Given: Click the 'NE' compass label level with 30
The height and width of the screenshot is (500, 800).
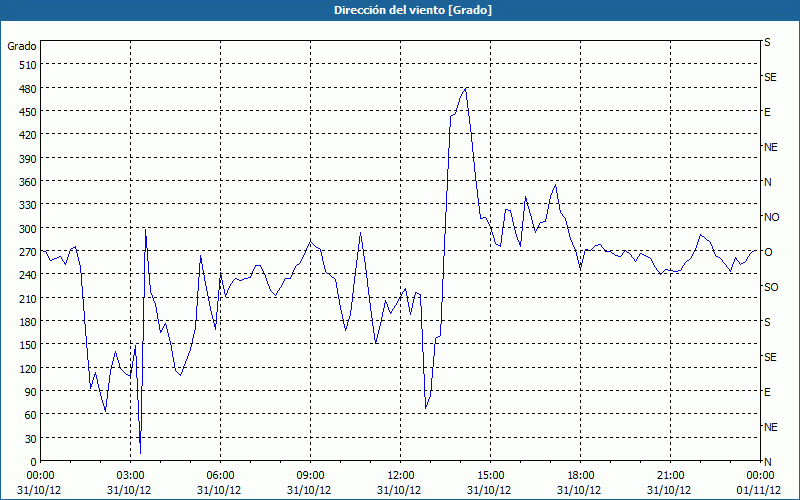Looking at the screenshot, I should point(770,427).
